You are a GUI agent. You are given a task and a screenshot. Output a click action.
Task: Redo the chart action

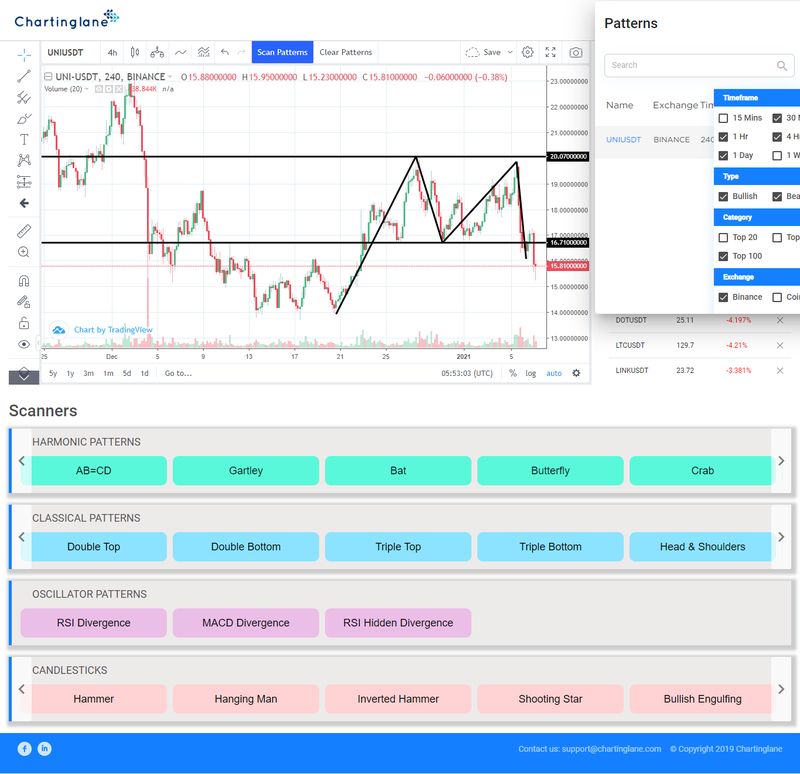241,52
